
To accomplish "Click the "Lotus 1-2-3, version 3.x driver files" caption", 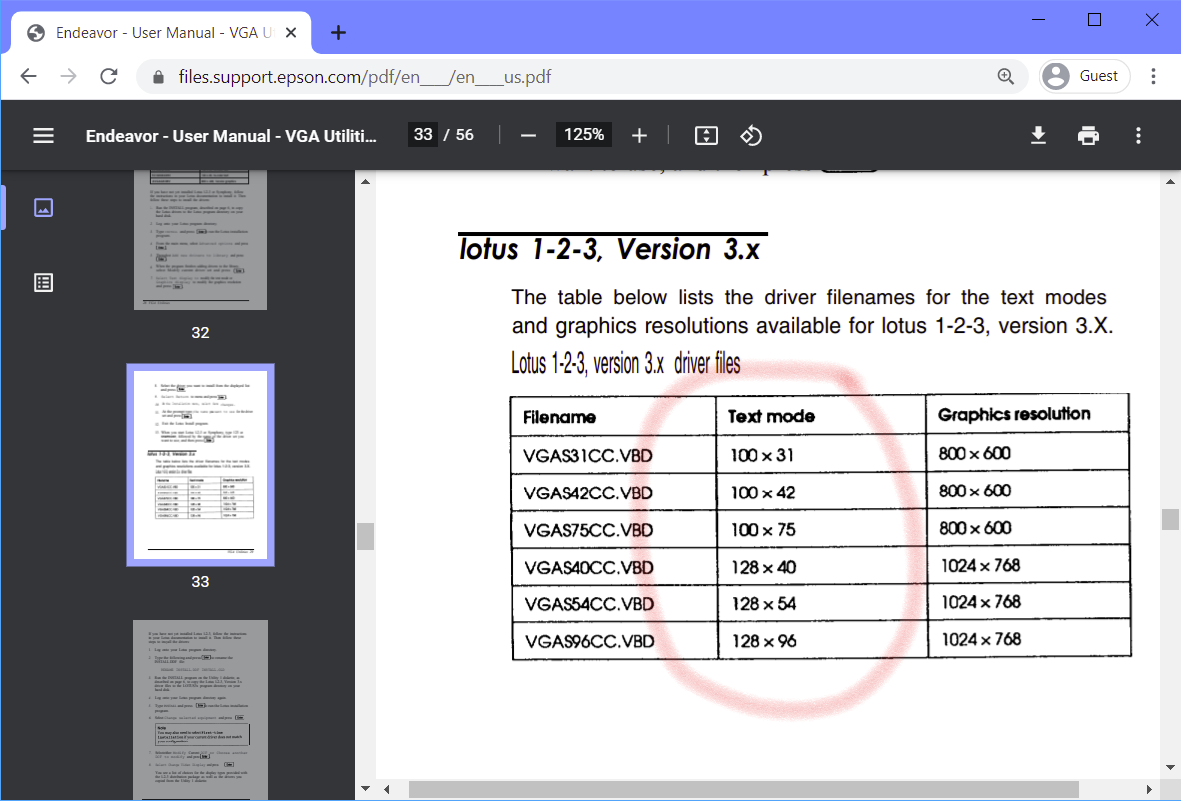I will [x=626, y=363].
